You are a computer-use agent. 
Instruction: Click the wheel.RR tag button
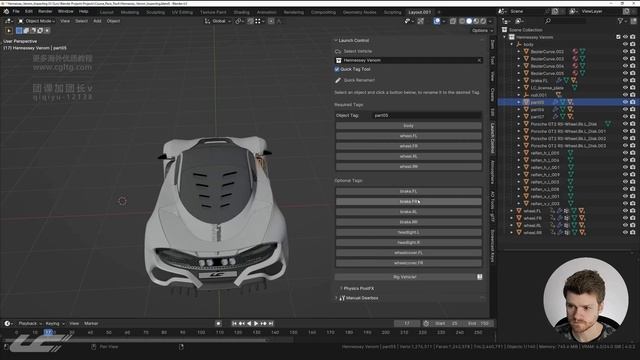pyautogui.click(x=408, y=167)
